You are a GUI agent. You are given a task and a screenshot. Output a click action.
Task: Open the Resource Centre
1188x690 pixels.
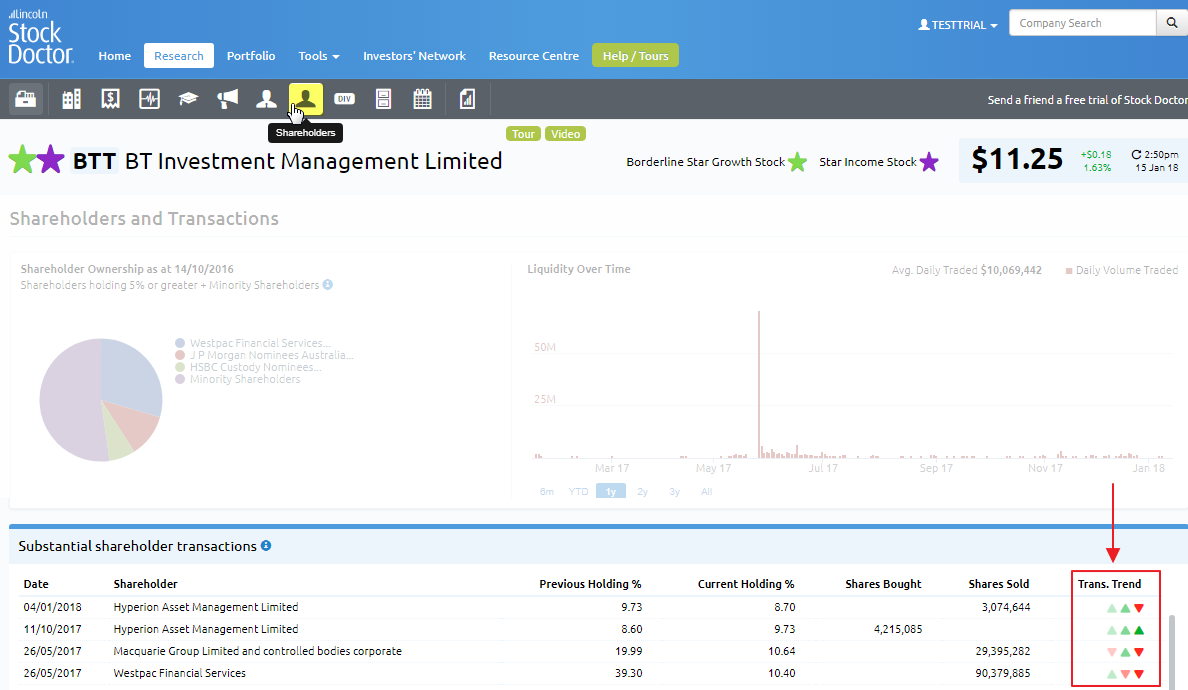533,56
